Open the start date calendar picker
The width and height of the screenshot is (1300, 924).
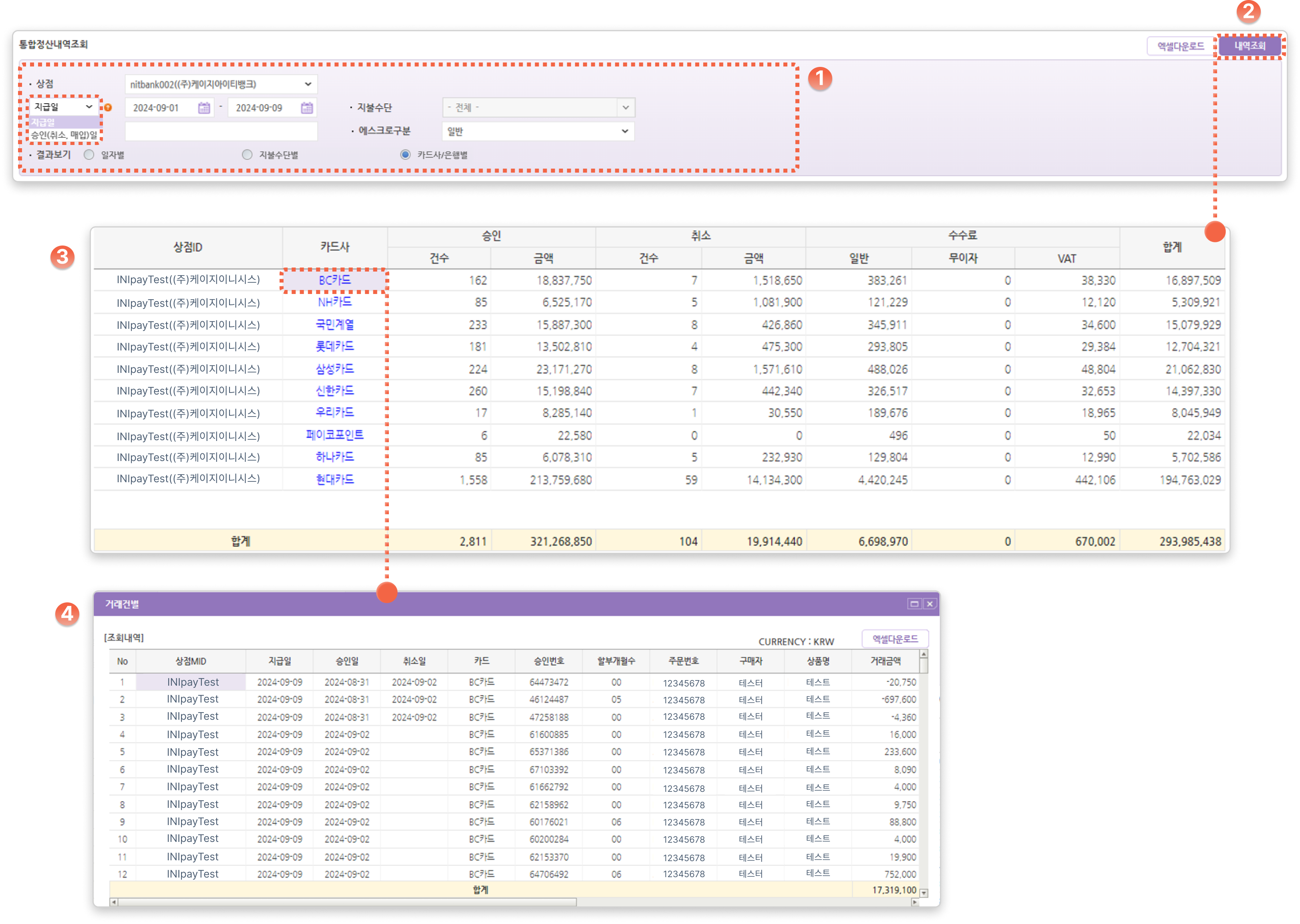pos(204,107)
